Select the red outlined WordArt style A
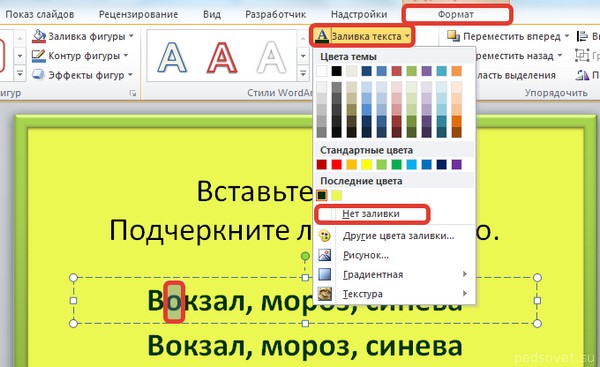This screenshot has height=367, width=600. (x=222, y=58)
